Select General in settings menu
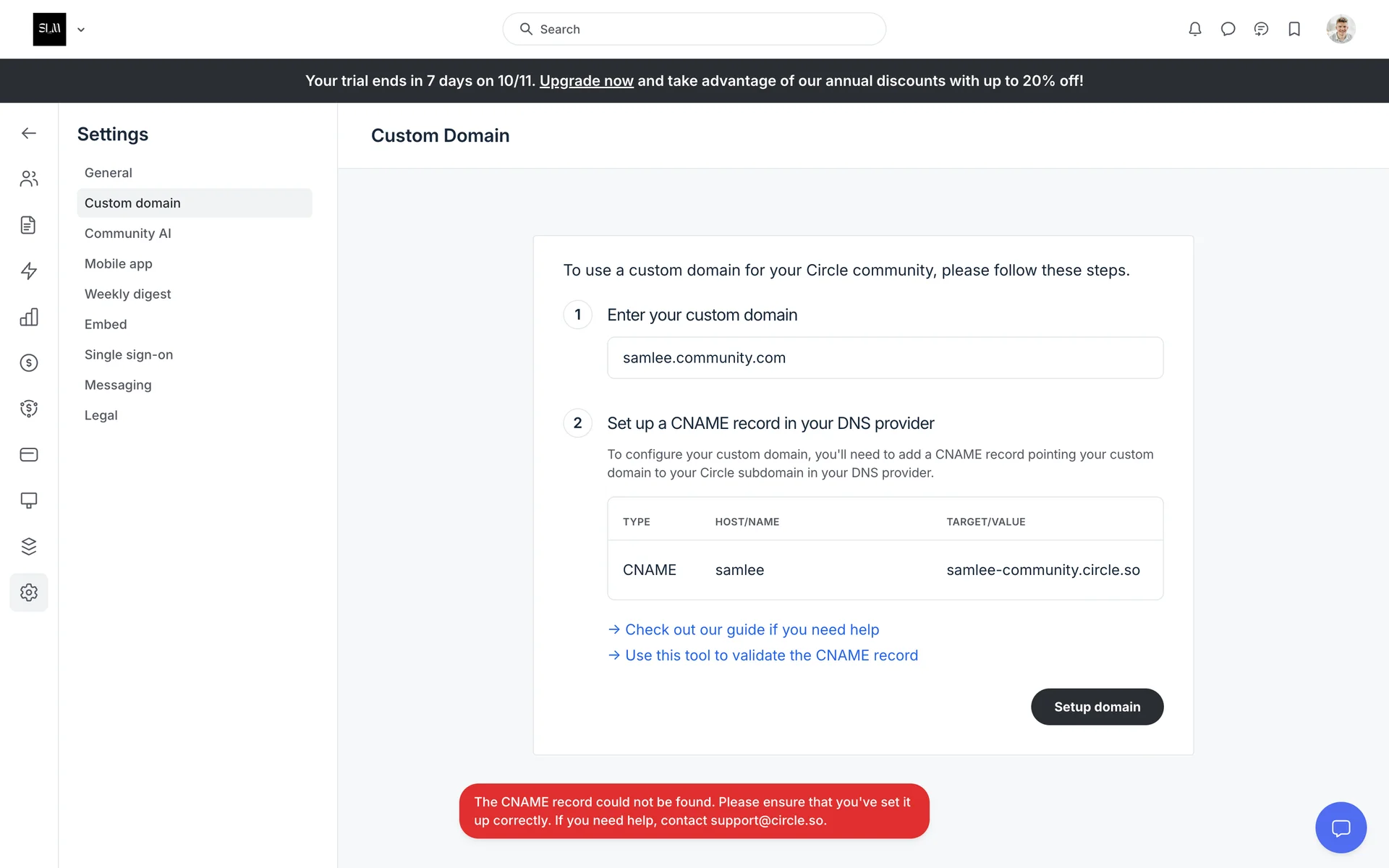This screenshot has height=868, width=1389. point(109,173)
